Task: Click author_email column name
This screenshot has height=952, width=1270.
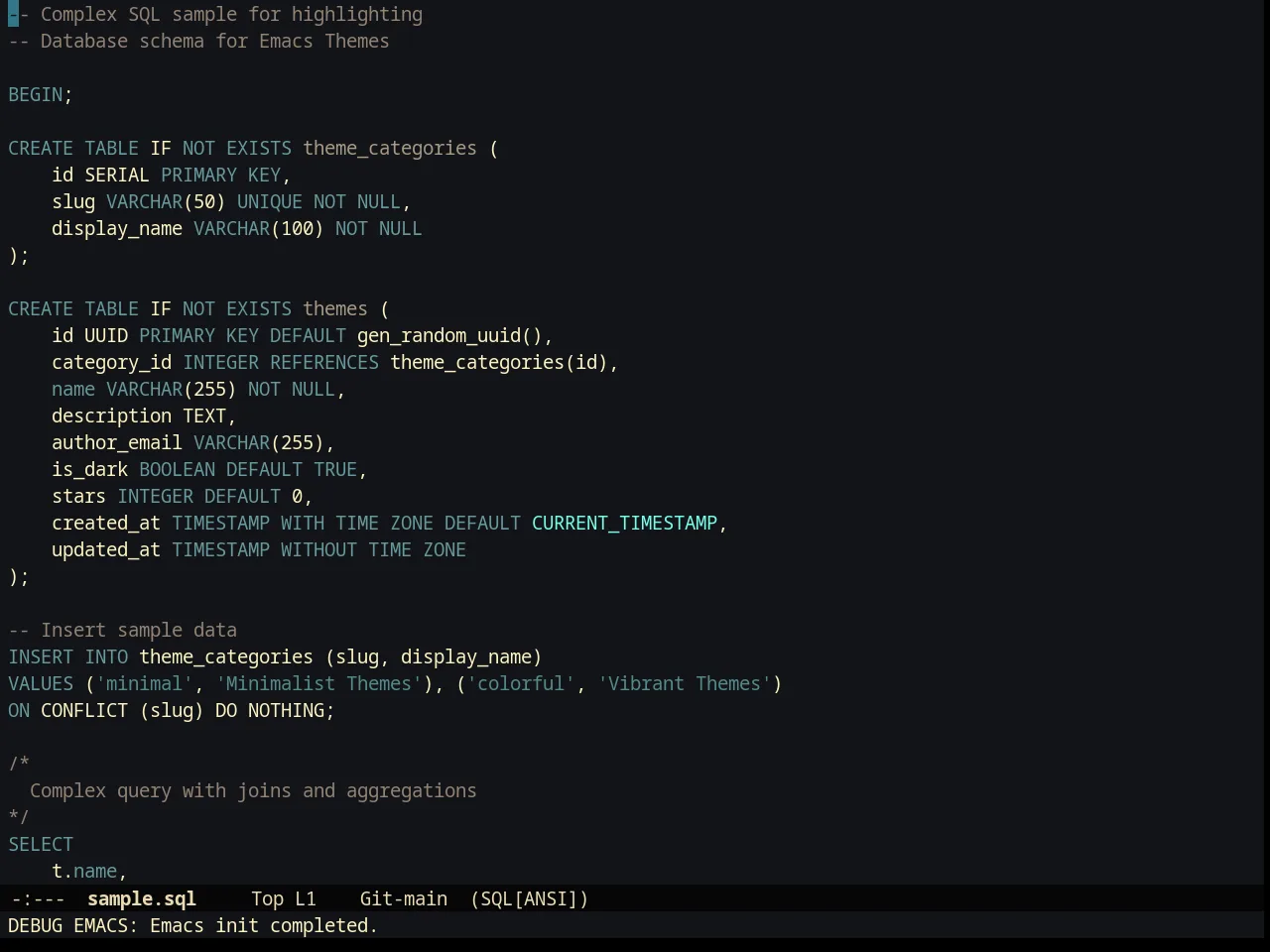Action: click(117, 442)
